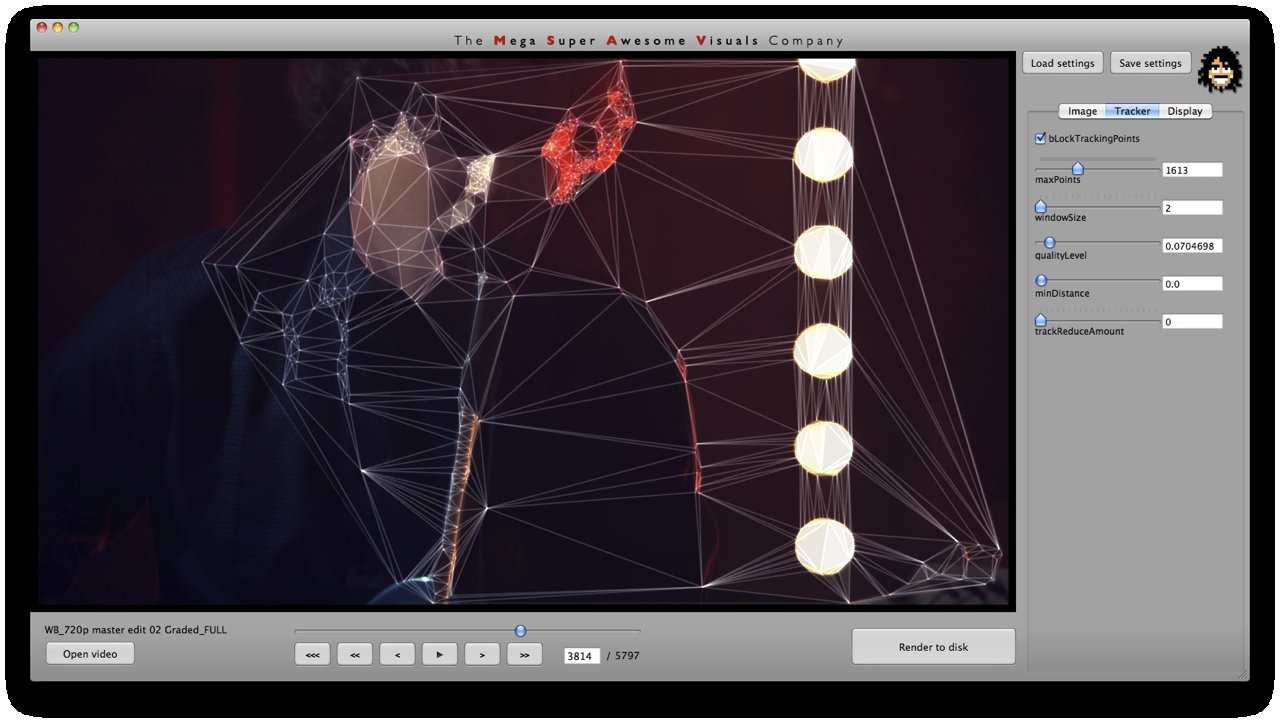Click the trackReduceAmount value field
1280x723 pixels.
click(x=1192, y=322)
